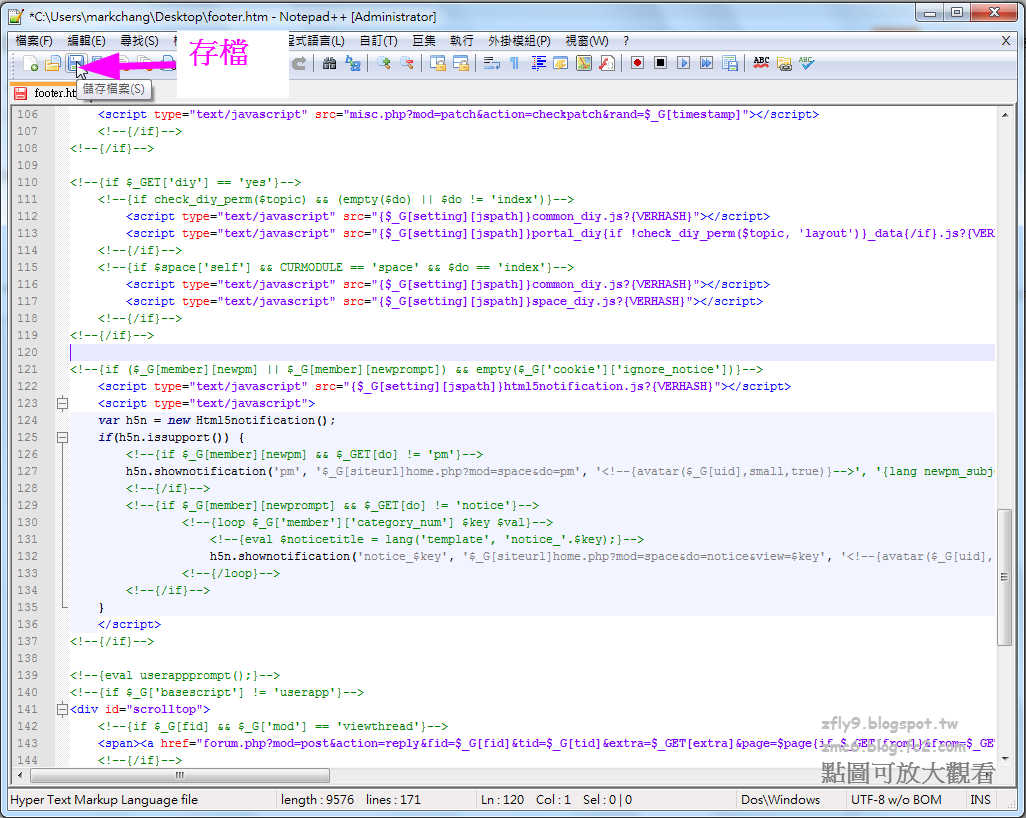Click 'length : 9576' in status bar
1026x818 pixels.
click(317, 800)
